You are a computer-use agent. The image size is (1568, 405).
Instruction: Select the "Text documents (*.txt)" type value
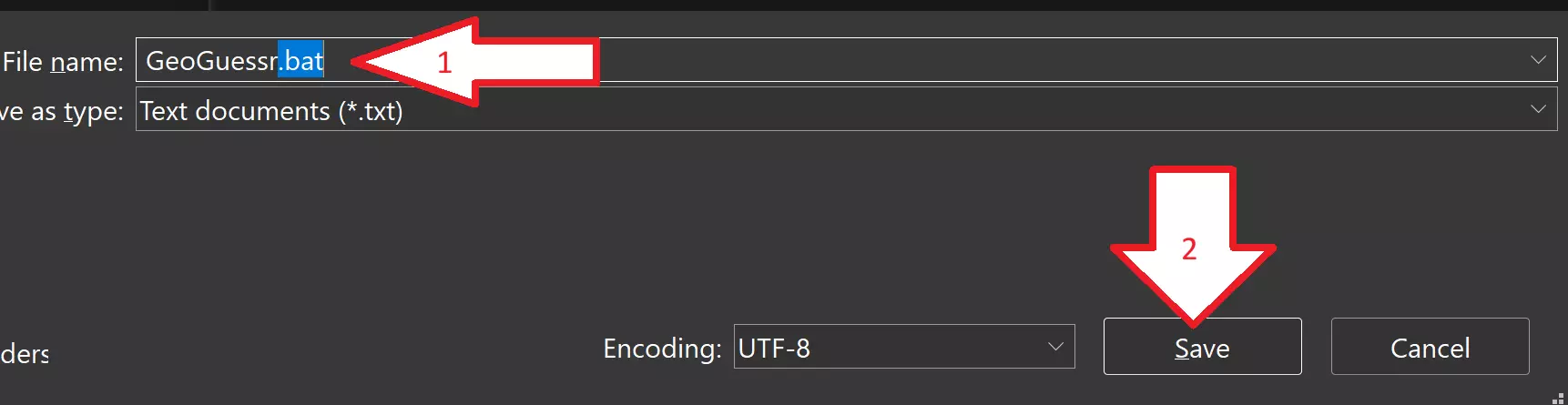271,111
